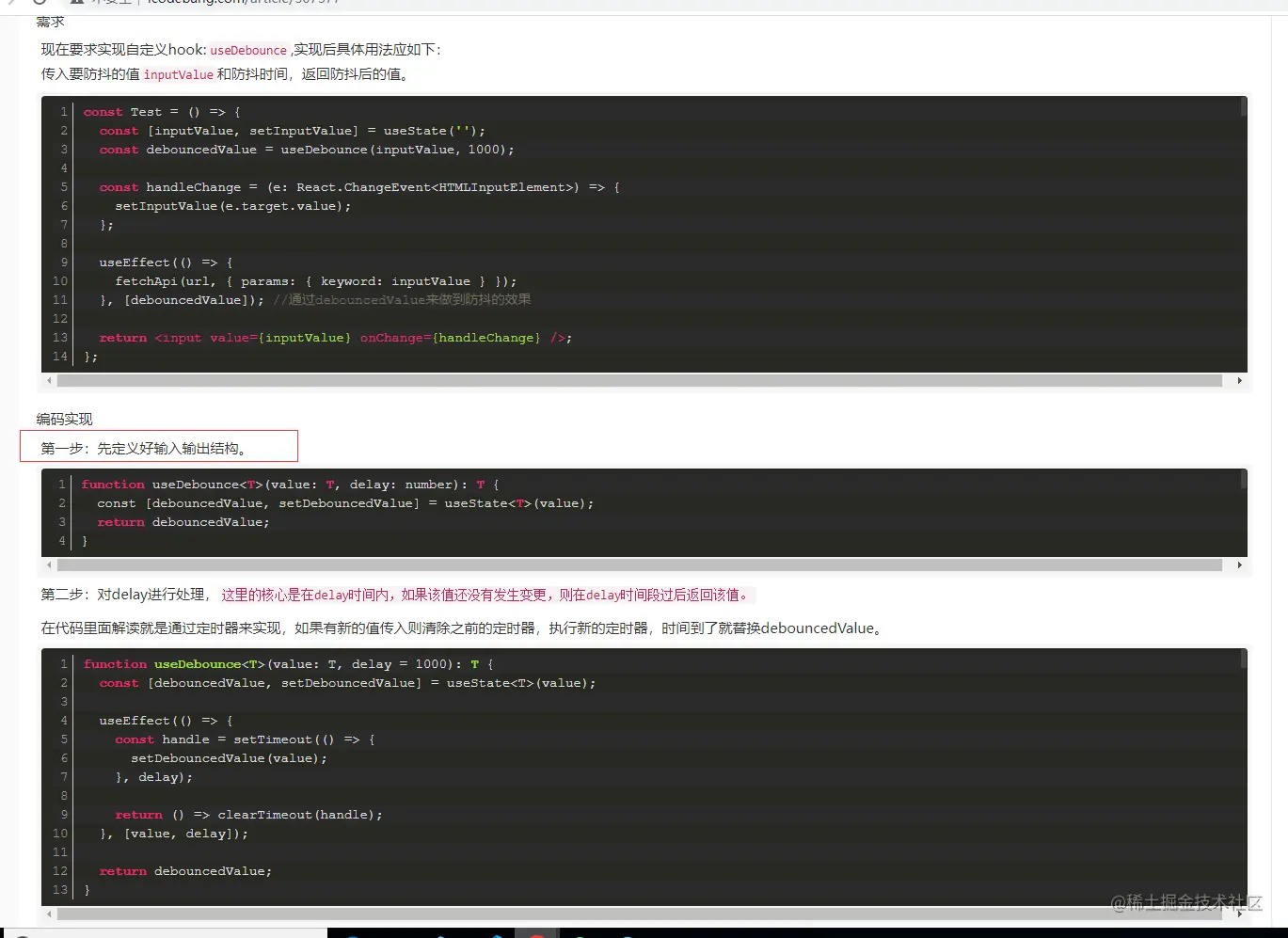This screenshot has height=938, width=1288.
Task: Click the code line 'const Test = () => {'
Action: coord(162,112)
